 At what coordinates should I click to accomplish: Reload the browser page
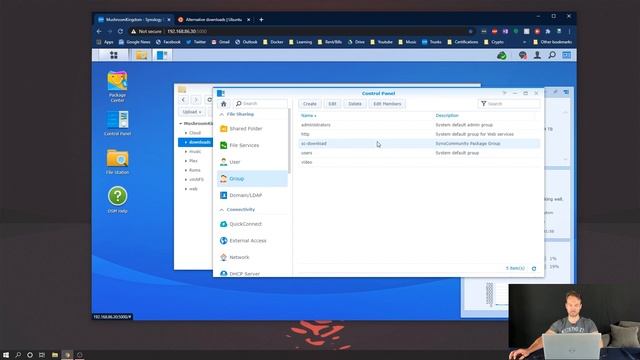[120, 31]
